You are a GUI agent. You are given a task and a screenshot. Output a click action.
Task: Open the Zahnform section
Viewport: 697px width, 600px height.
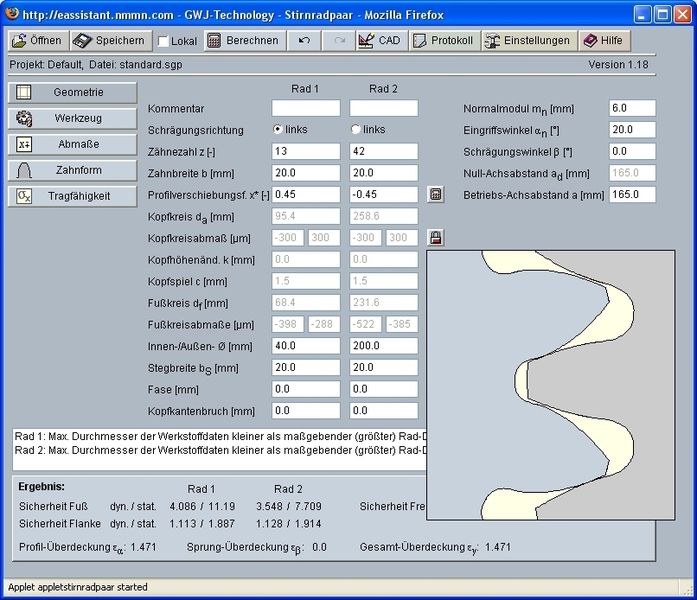(x=71, y=170)
